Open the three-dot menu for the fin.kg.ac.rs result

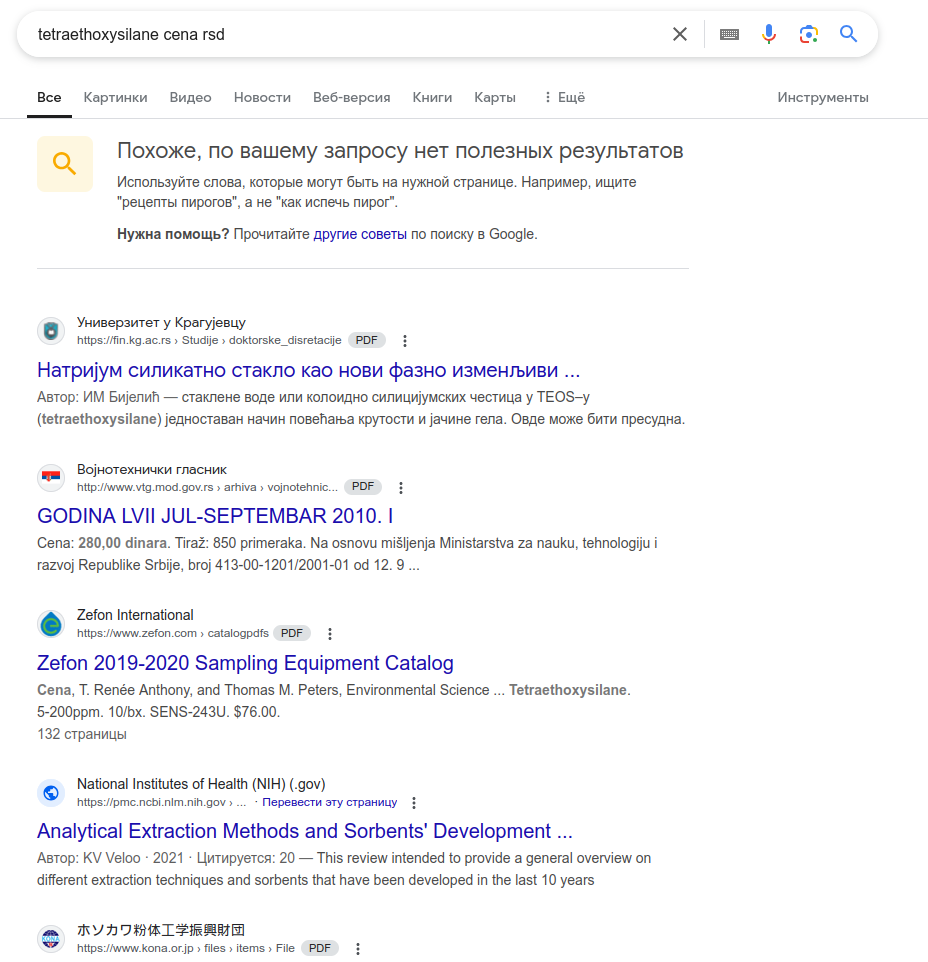pos(404,341)
